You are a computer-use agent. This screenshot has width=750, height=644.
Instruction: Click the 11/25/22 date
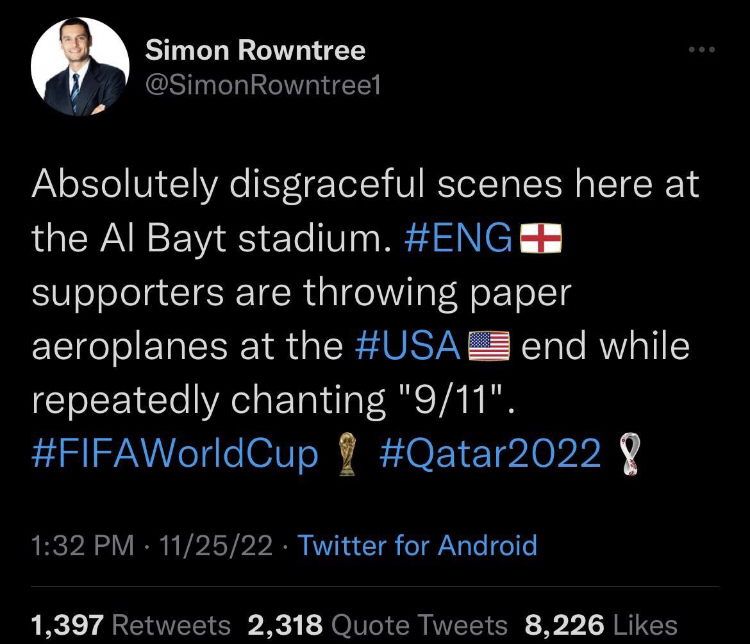[212, 545]
